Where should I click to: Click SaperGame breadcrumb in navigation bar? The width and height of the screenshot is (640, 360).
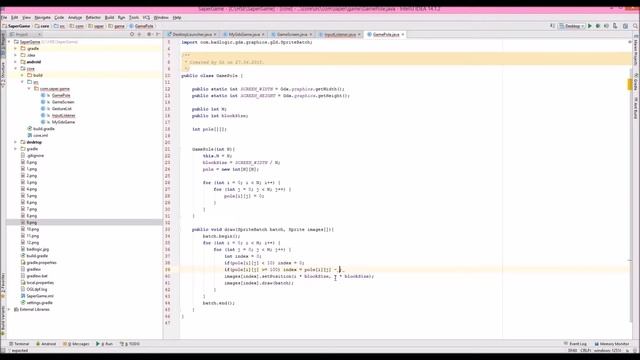click(17, 26)
